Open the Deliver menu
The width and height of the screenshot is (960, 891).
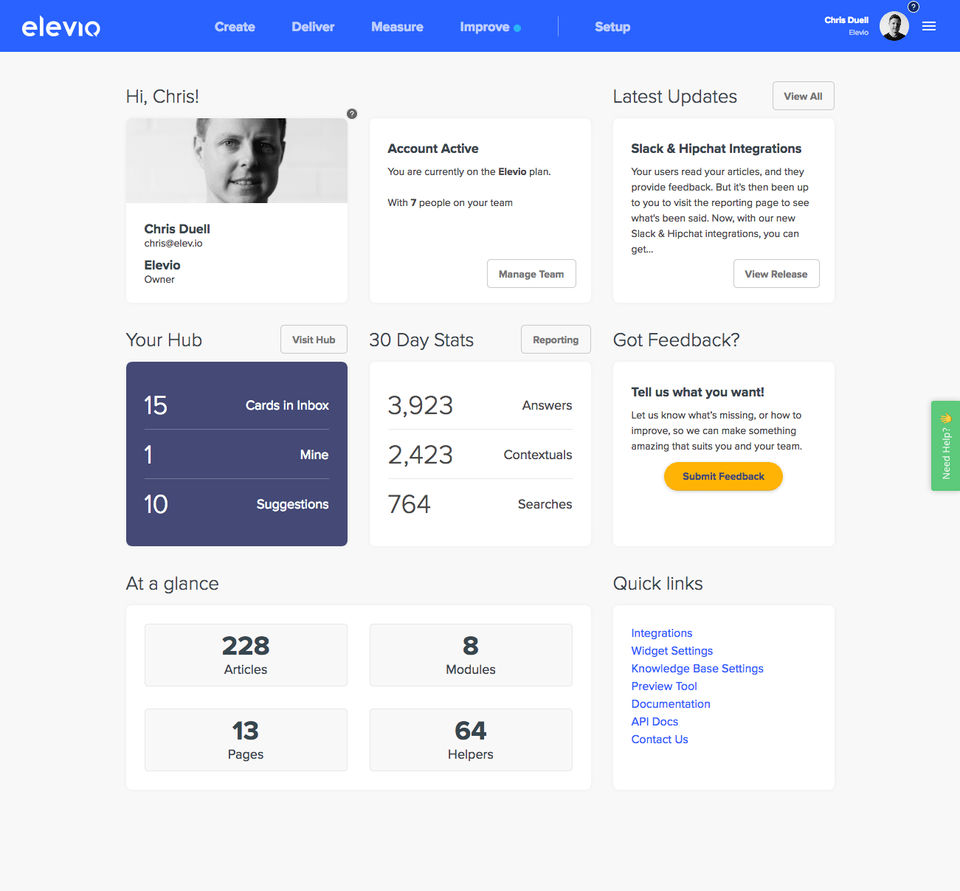pyautogui.click(x=313, y=27)
